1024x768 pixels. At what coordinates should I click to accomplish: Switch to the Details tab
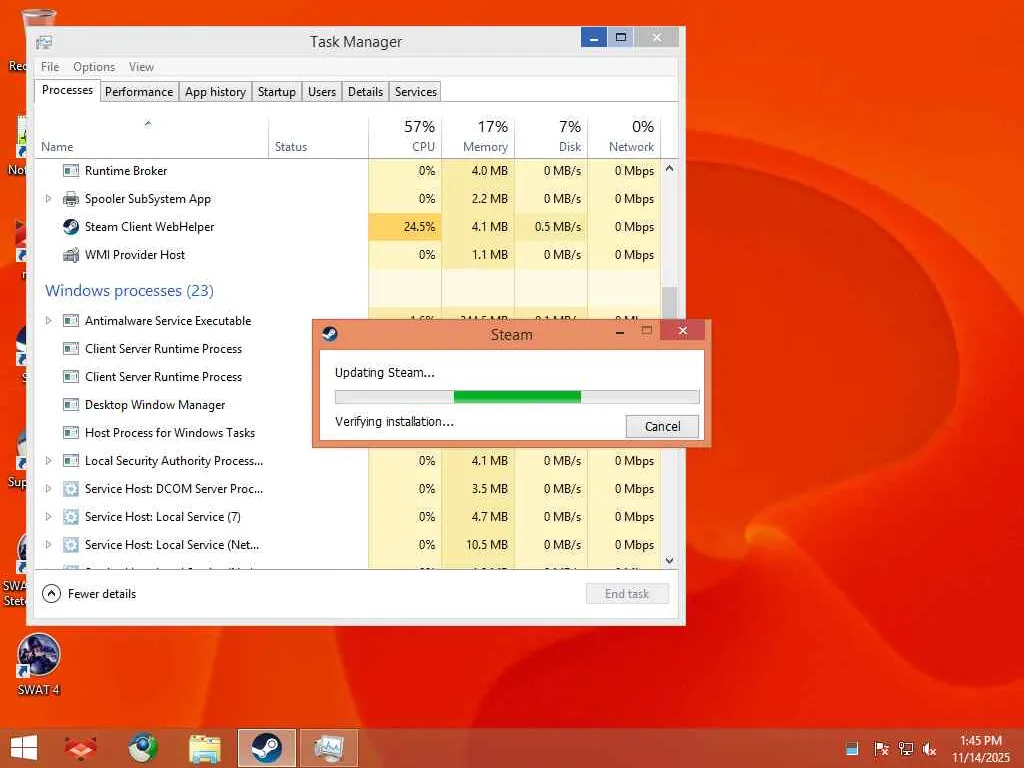pyautogui.click(x=366, y=92)
